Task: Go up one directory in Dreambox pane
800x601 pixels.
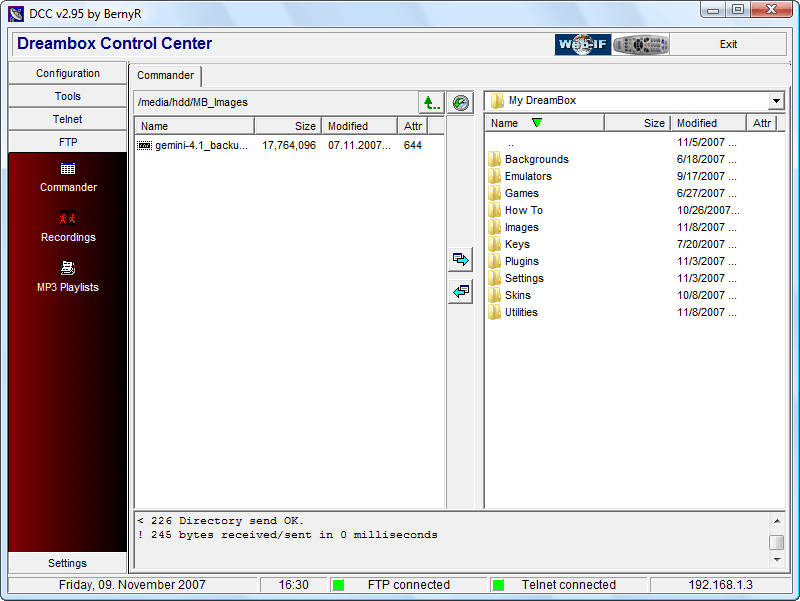Action: point(432,103)
